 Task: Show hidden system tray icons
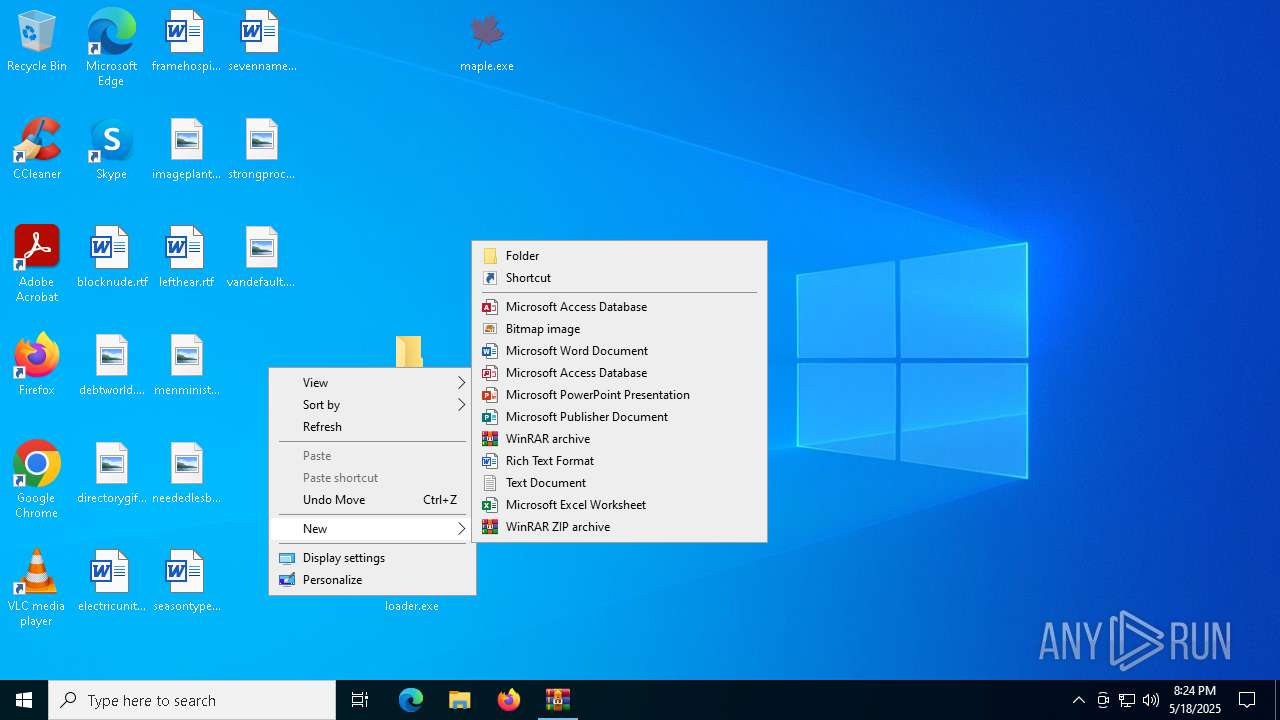click(1078, 700)
